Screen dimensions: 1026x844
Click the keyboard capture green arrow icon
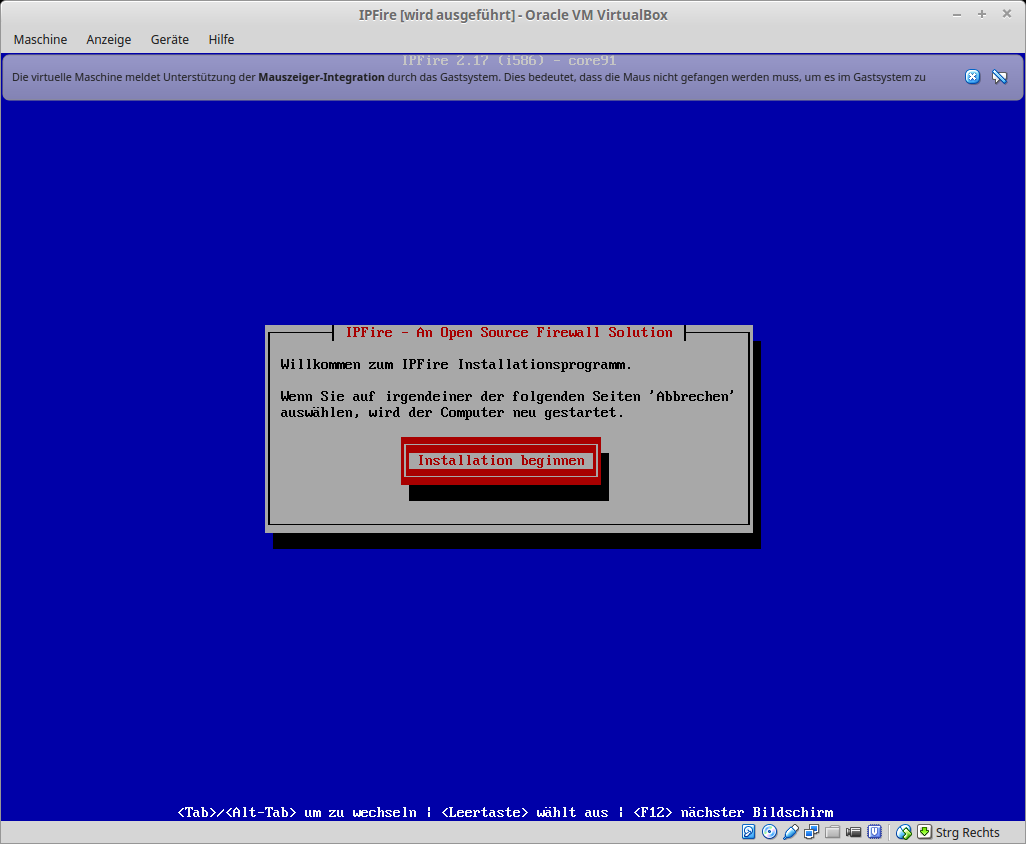coord(924,832)
